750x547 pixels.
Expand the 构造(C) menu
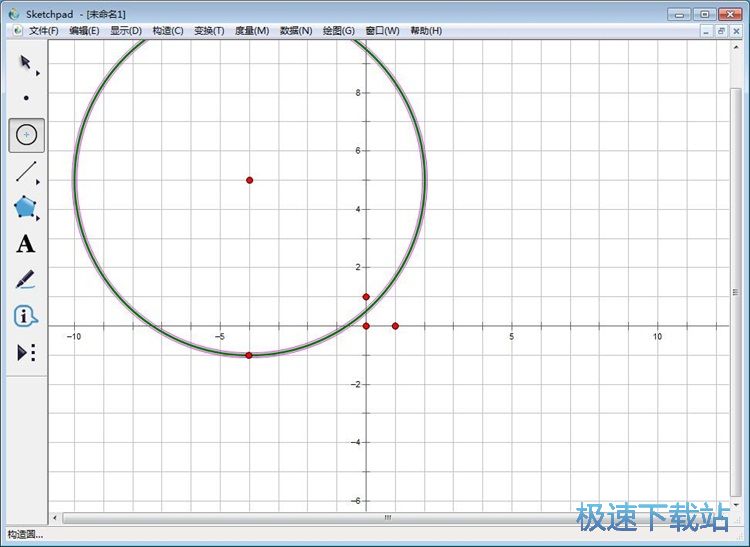pos(168,31)
